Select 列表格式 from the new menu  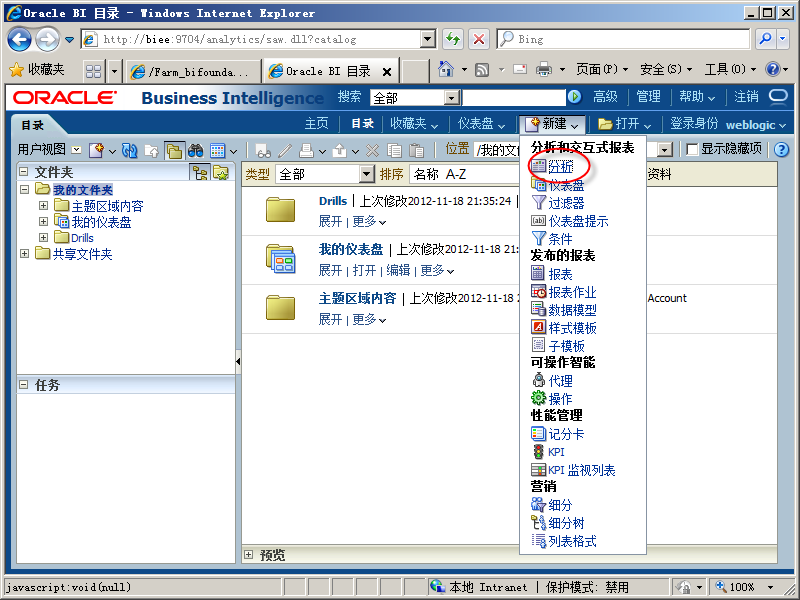pos(572,541)
